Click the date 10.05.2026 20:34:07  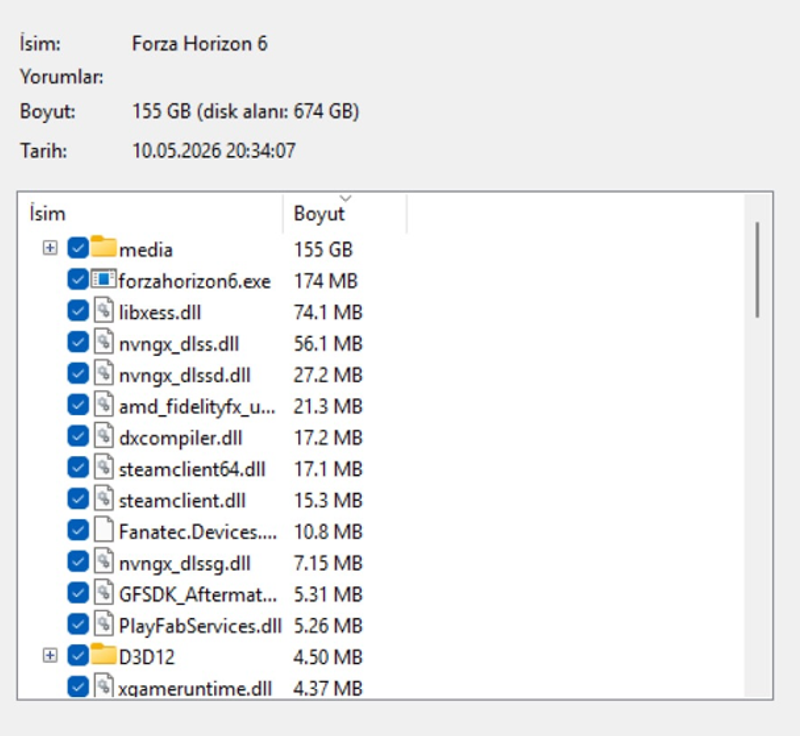pyautogui.click(x=214, y=151)
